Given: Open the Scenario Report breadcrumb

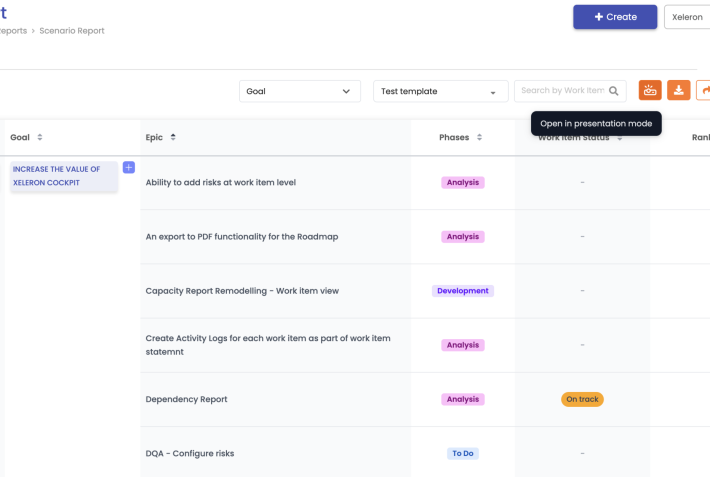Looking at the screenshot, I should [72, 31].
